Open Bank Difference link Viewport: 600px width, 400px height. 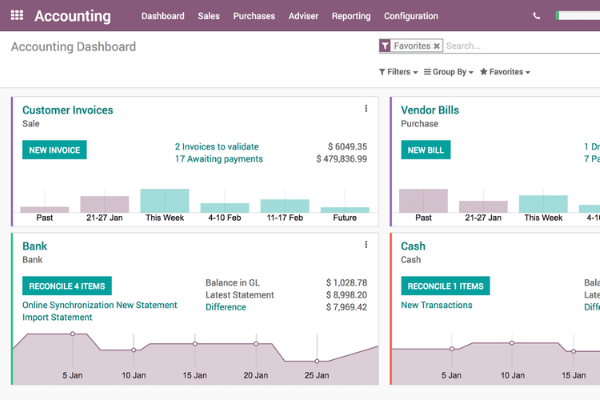226,307
